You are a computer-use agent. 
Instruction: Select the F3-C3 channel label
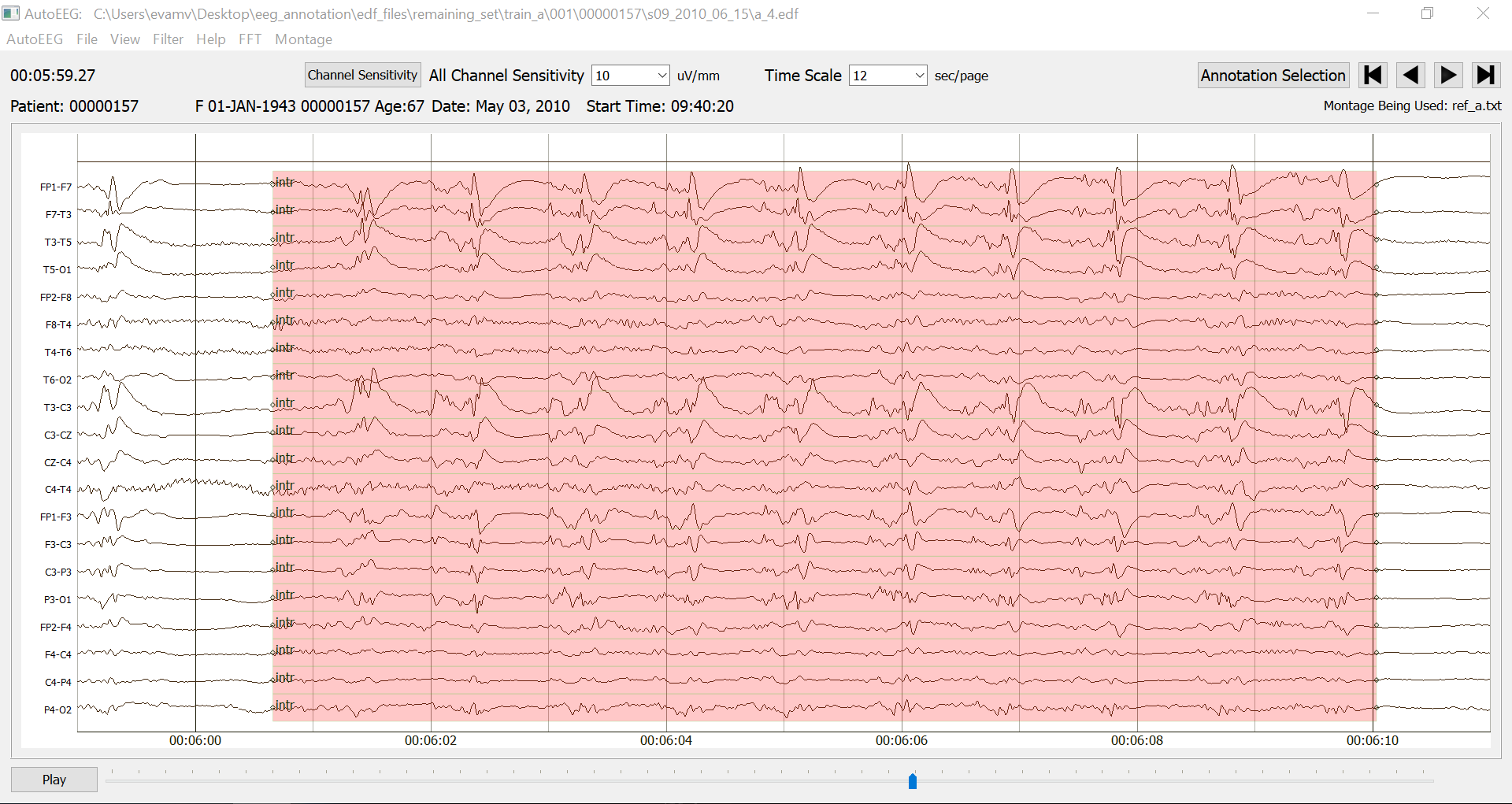(58, 545)
